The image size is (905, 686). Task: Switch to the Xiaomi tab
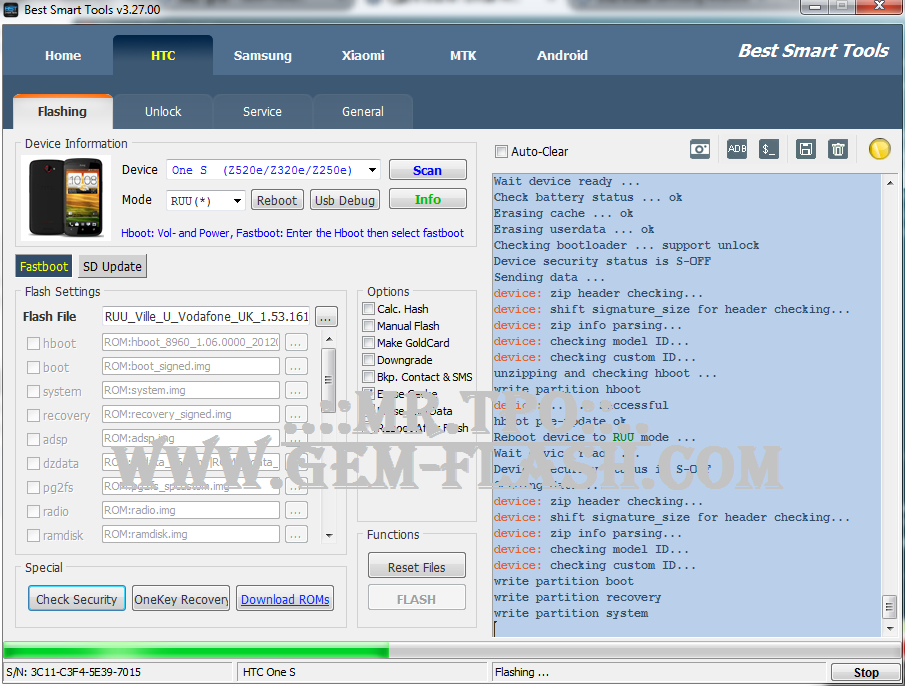pyautogui.click(x=363, y=55)
